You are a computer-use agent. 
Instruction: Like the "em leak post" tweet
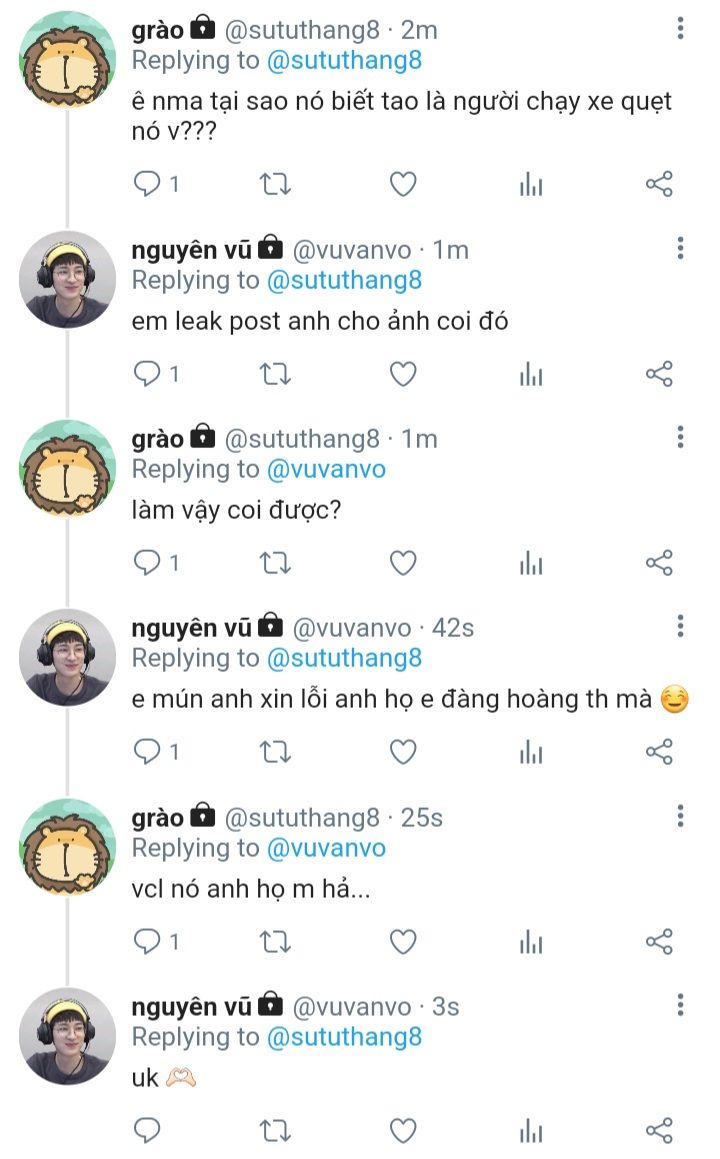[x=402, y=374]
